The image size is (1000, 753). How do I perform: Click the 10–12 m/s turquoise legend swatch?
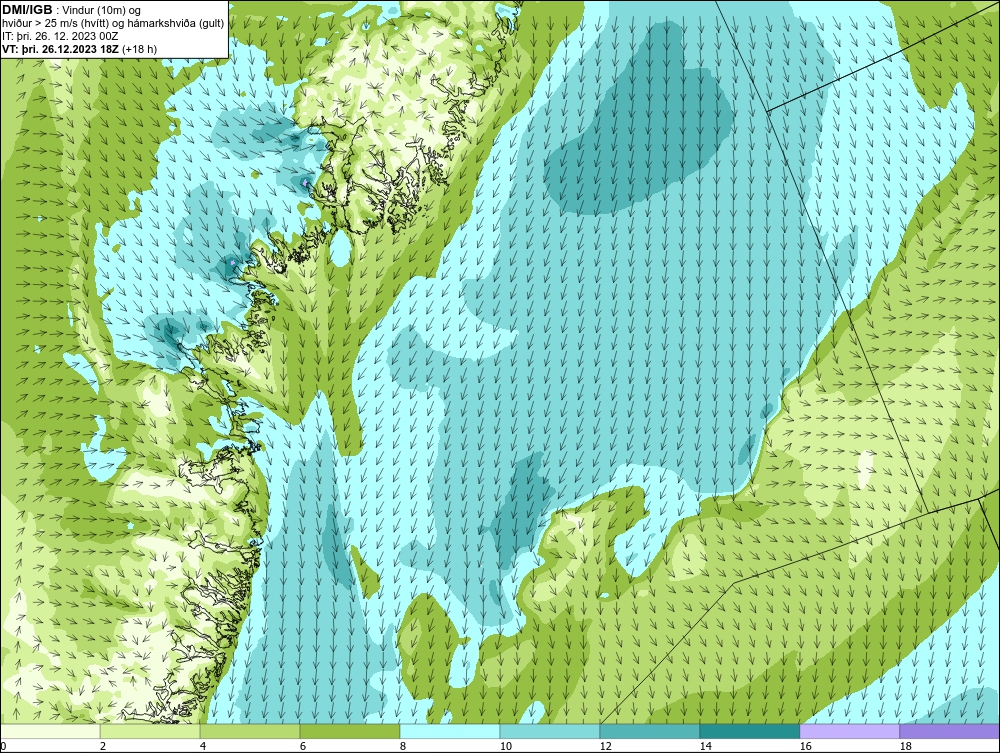(x=550, y=731)
